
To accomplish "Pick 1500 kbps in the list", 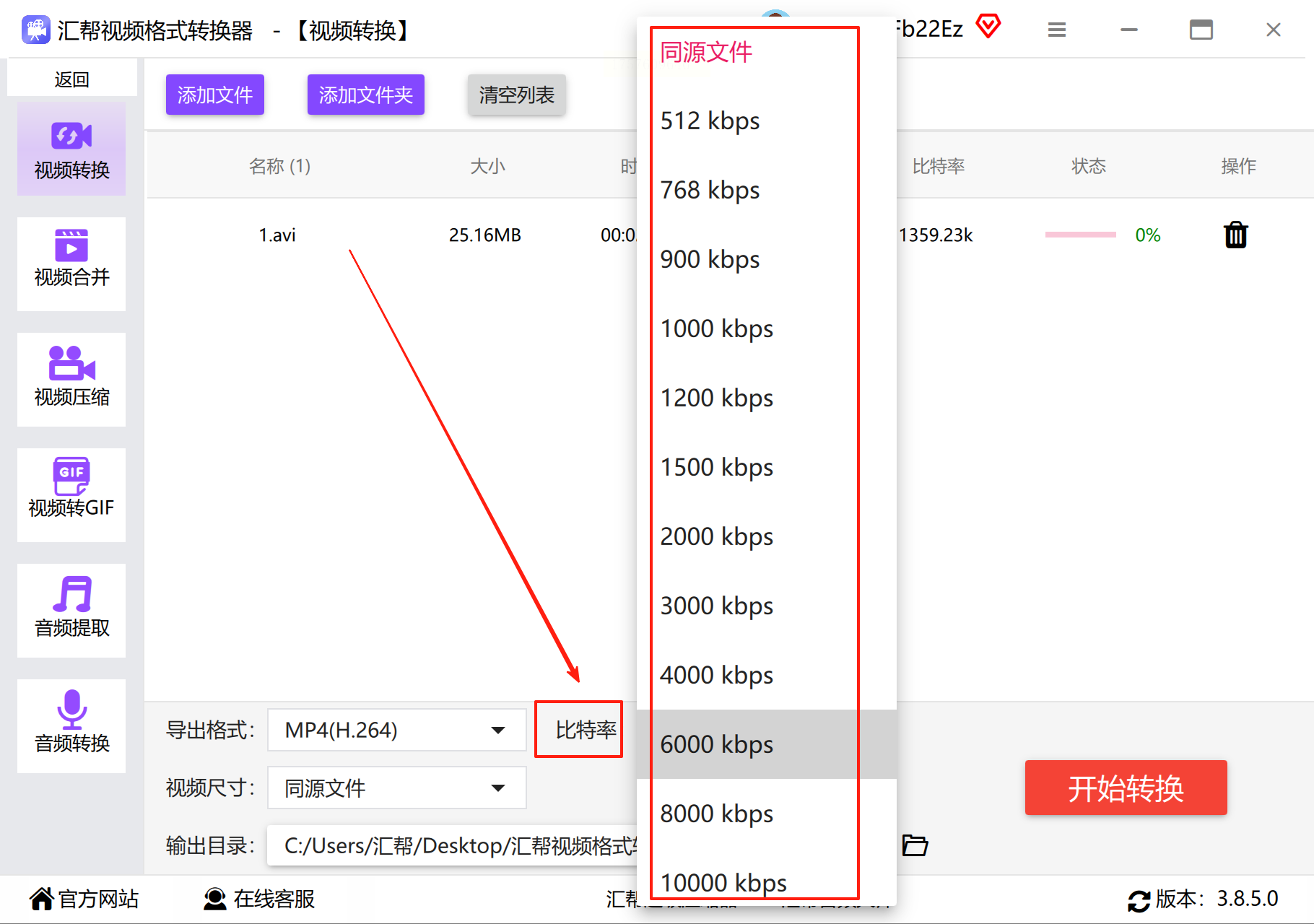I will click(766, 467).
